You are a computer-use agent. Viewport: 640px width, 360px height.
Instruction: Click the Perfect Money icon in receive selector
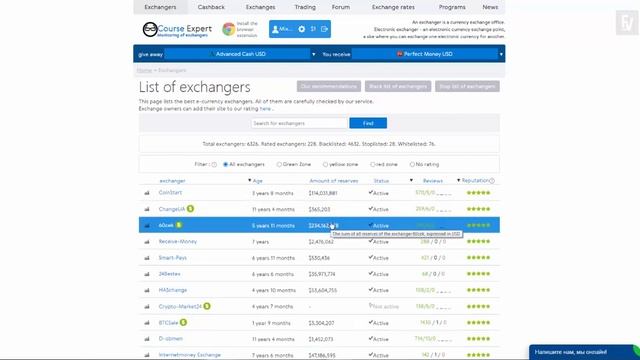tap(400, 54)
